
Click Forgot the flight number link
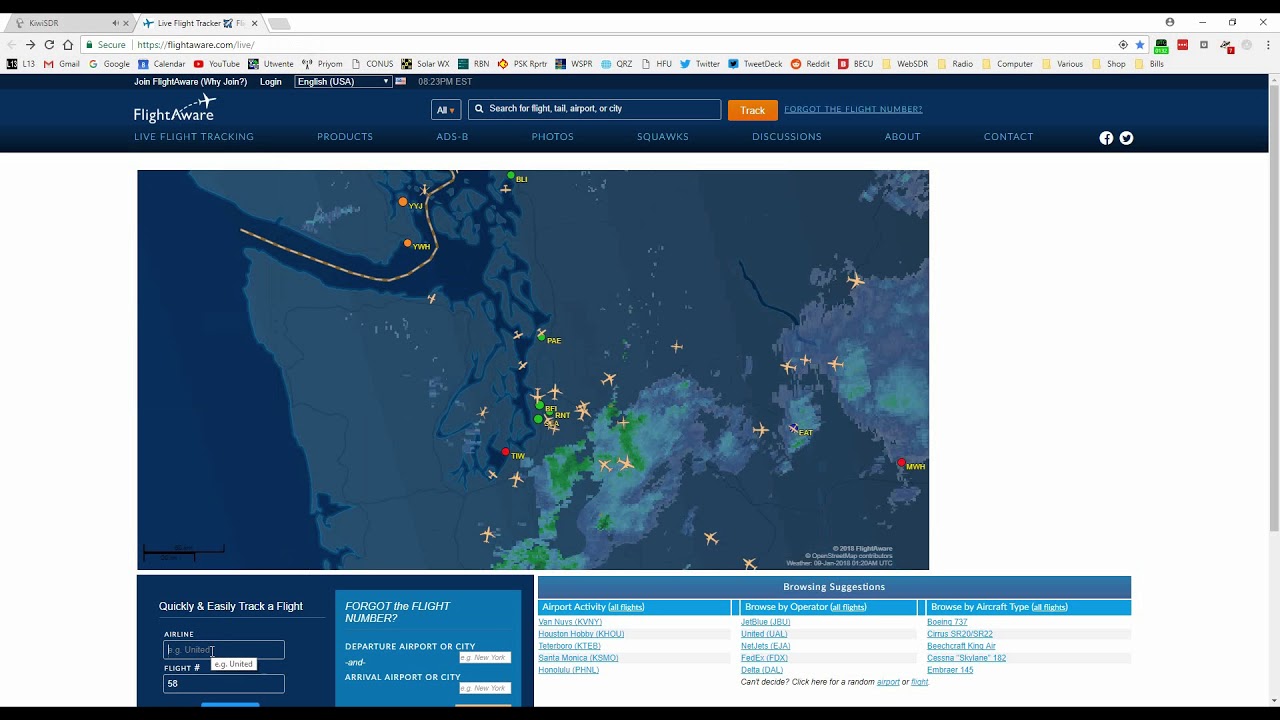[x=853, y=109]
